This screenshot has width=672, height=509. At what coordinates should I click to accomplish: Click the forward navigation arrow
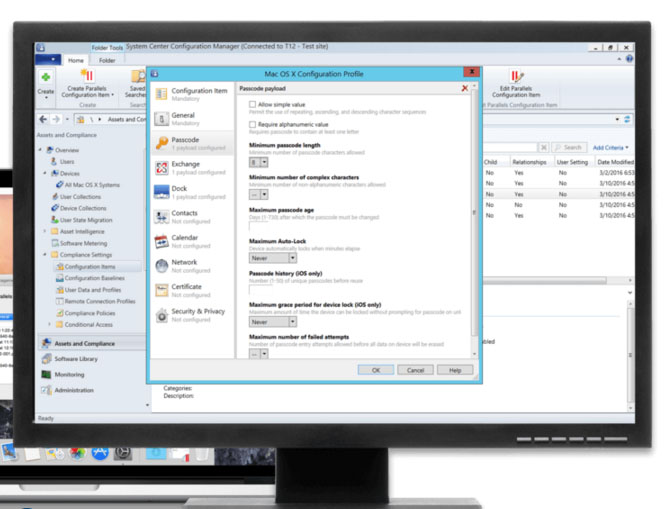(57, 119)
